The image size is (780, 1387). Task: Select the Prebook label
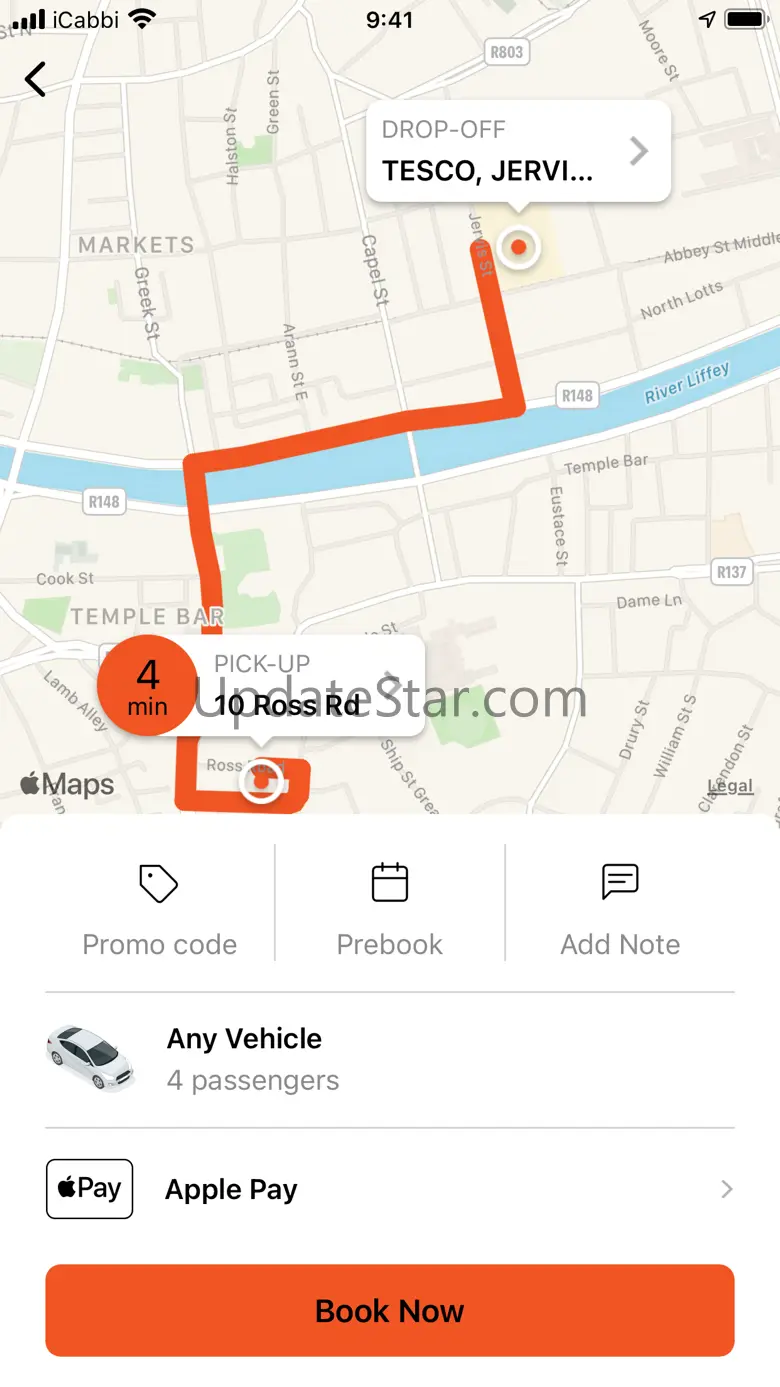389,945
